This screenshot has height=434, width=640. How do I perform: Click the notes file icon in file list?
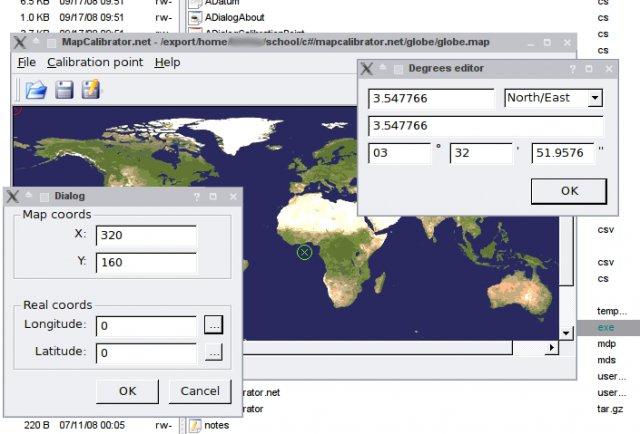pyautogui.click(x=195, y=425)
